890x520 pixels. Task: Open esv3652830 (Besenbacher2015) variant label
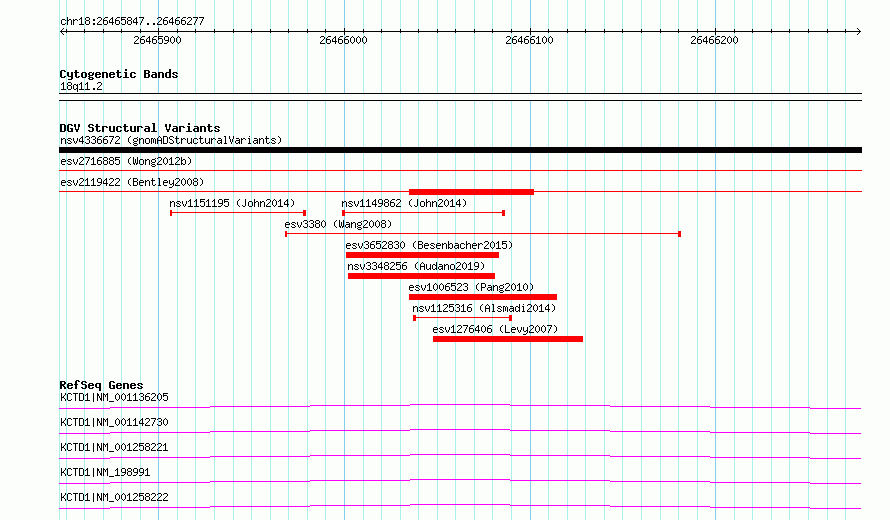click(429, 245)
